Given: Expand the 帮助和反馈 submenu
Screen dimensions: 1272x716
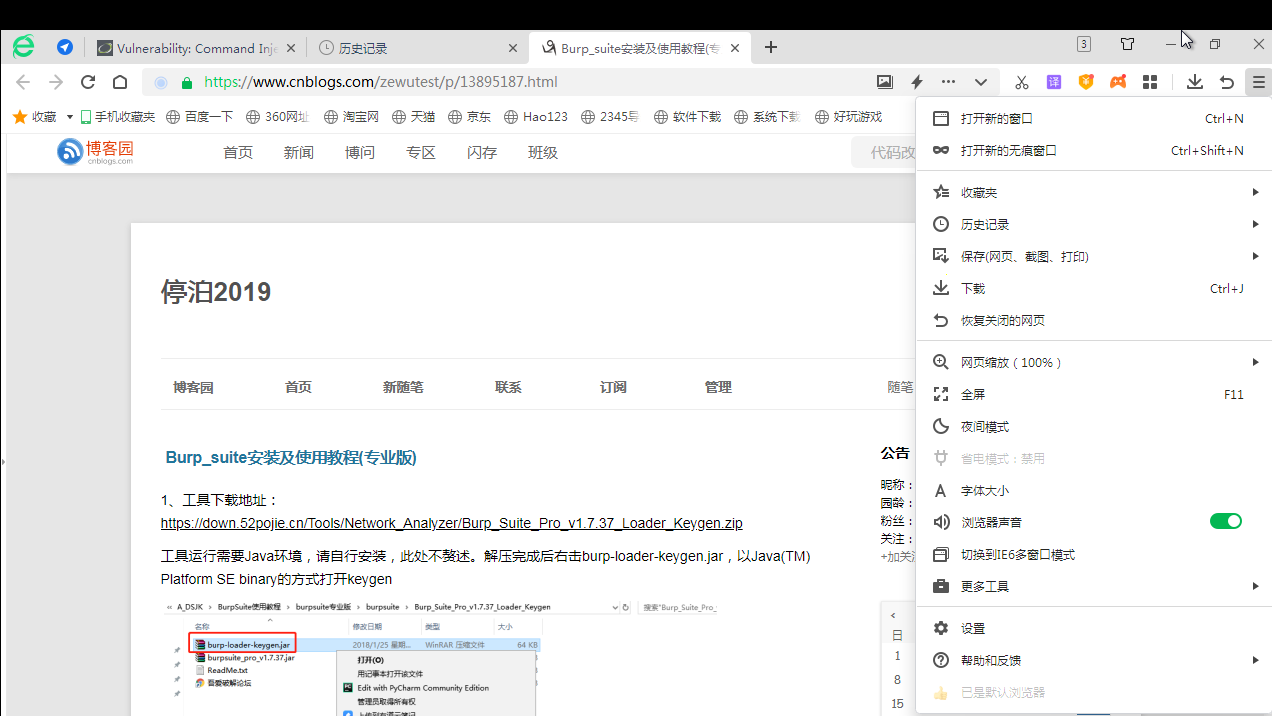Looking at the screenshot, I should pyautogui.click(x=1093, y=660).
